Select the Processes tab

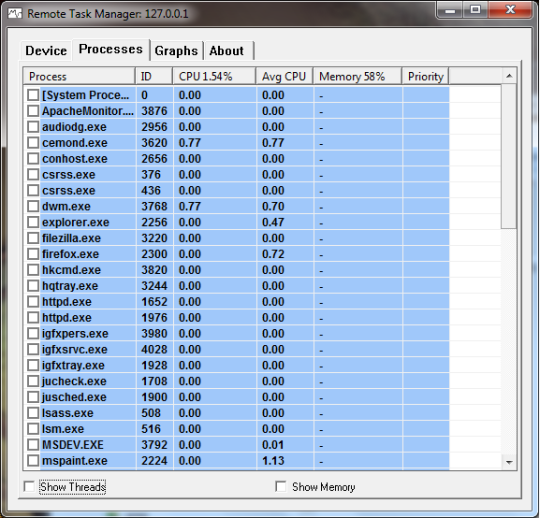coord(111,49)
